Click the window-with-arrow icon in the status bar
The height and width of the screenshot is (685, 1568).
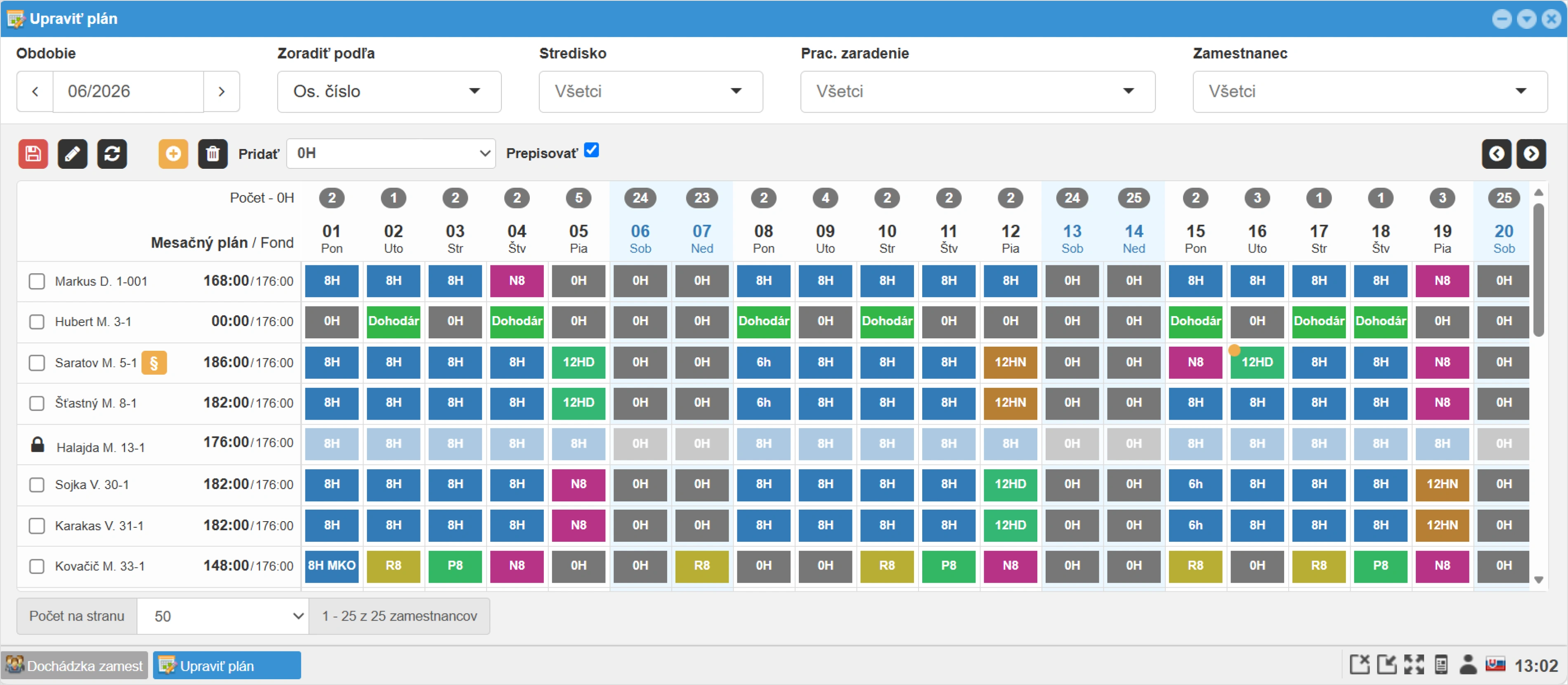[1387, 665]
